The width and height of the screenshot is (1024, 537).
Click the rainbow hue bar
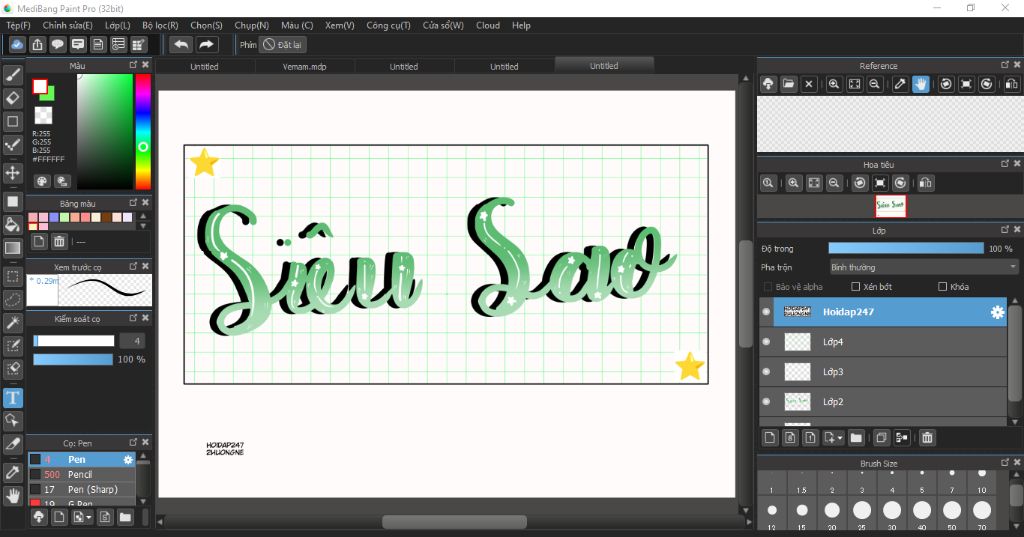(143, 132)
